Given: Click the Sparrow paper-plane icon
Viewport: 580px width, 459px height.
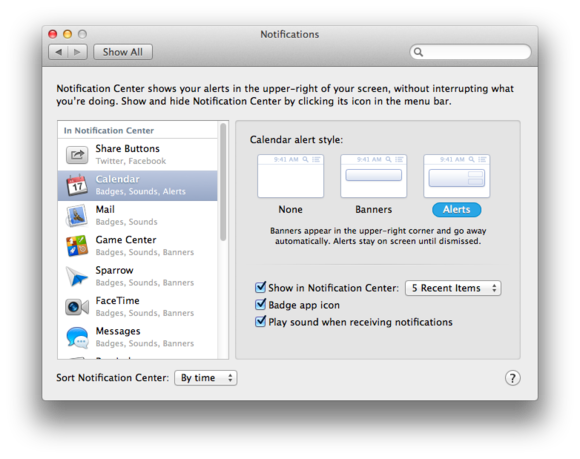Looking at the screenshot, I should pyautogui.click(x=77, y=276).
